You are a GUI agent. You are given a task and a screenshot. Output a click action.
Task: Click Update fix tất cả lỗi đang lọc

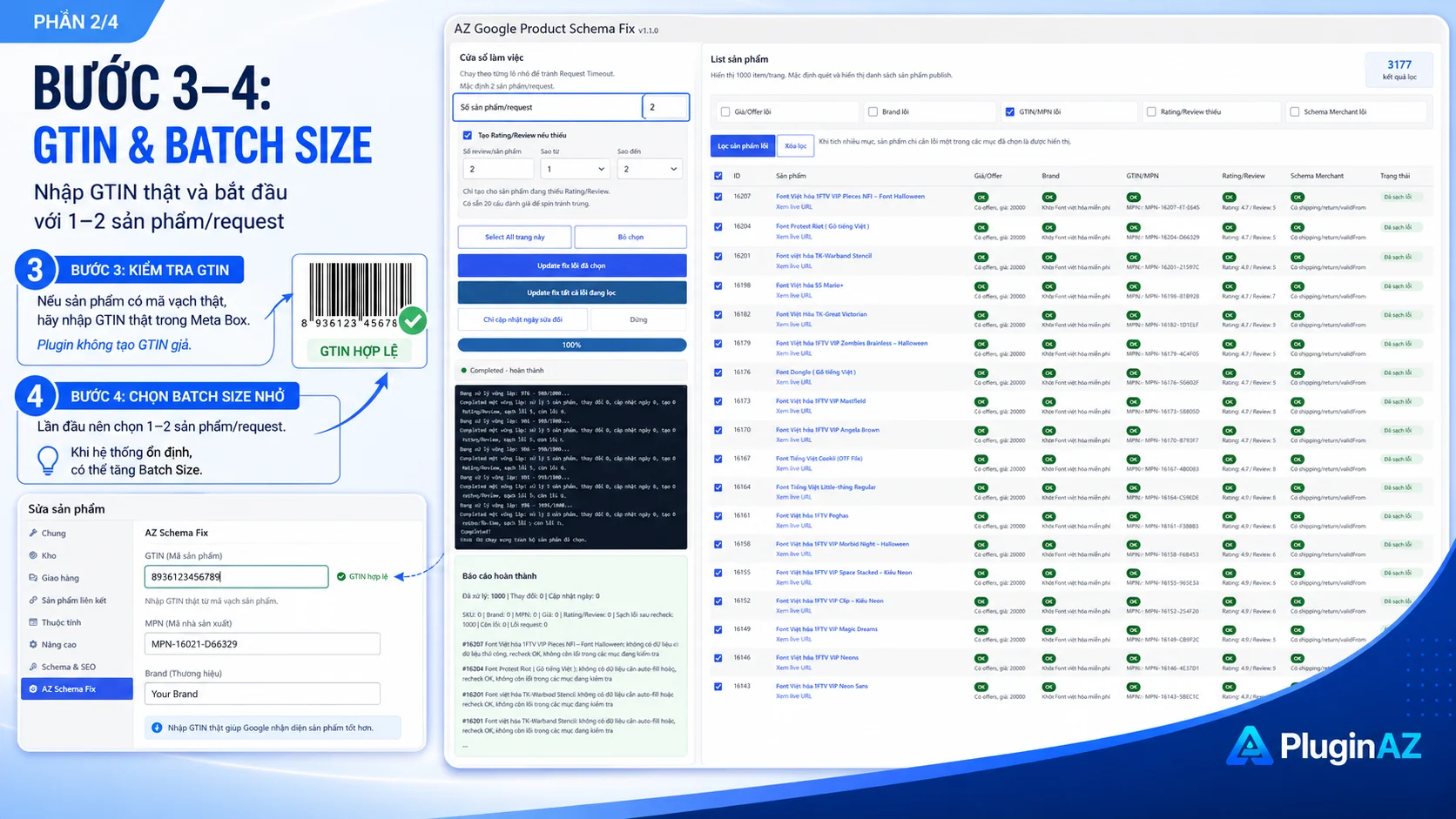tap(572, 292)
